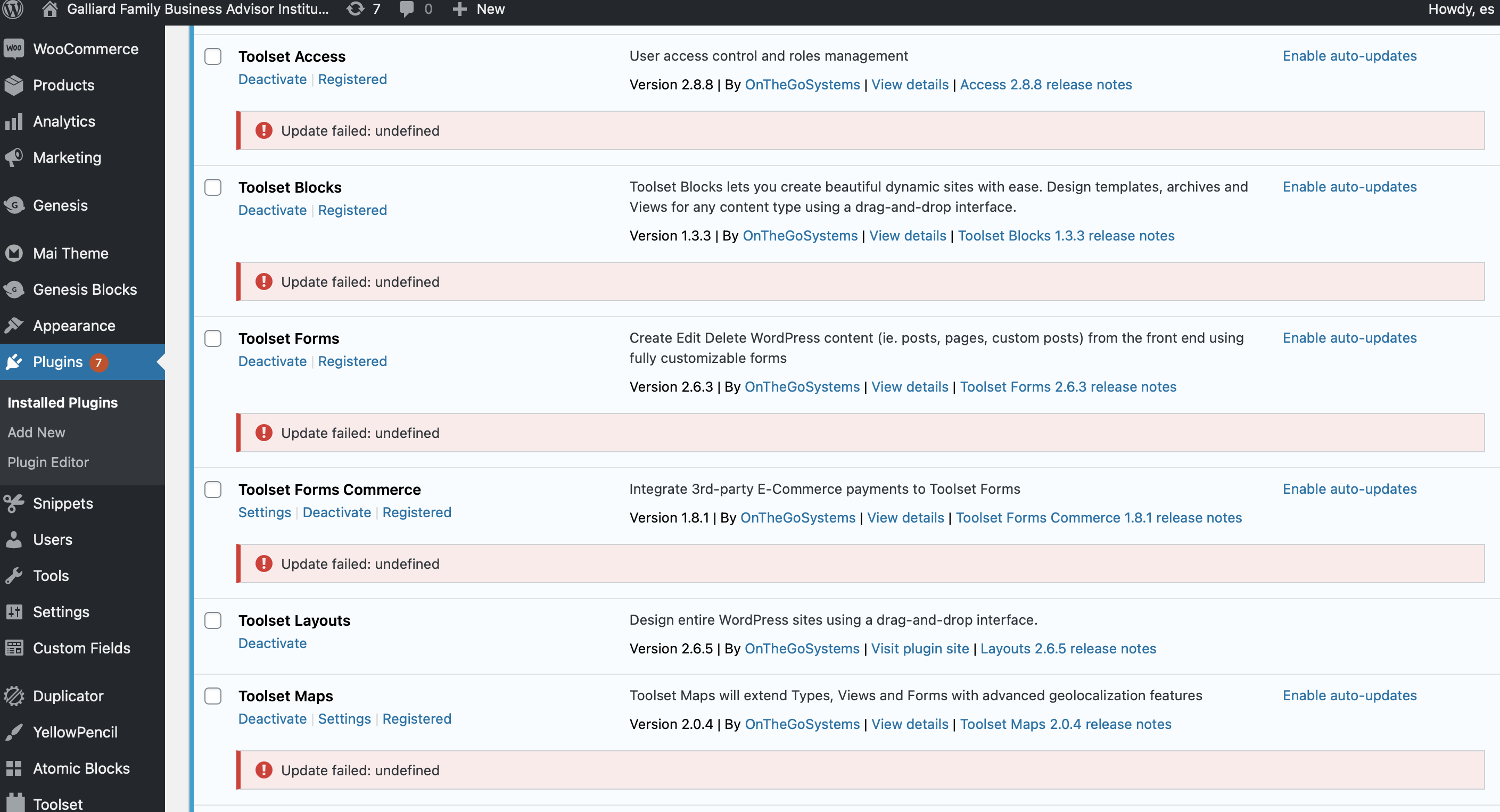
Task: Select the Toolset Maps checkbox
Action: [x=212, y=696]
